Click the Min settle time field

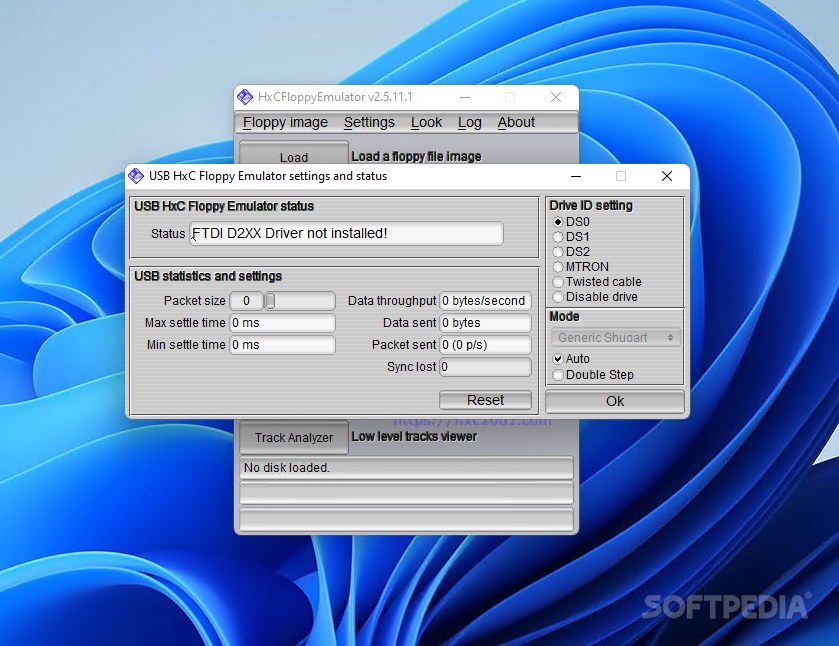283,345
